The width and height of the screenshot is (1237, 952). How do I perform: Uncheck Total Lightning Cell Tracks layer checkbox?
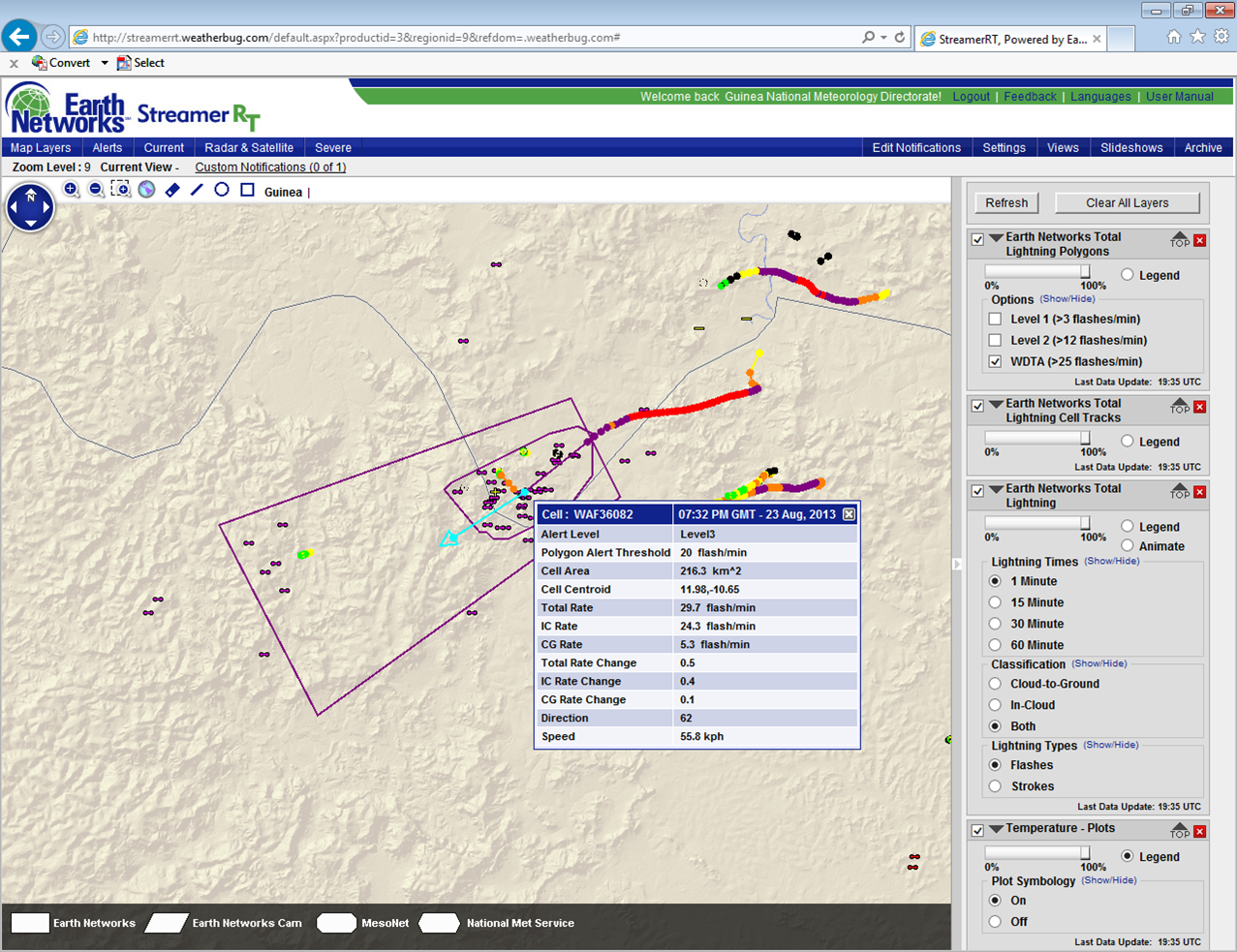[977, 406]
